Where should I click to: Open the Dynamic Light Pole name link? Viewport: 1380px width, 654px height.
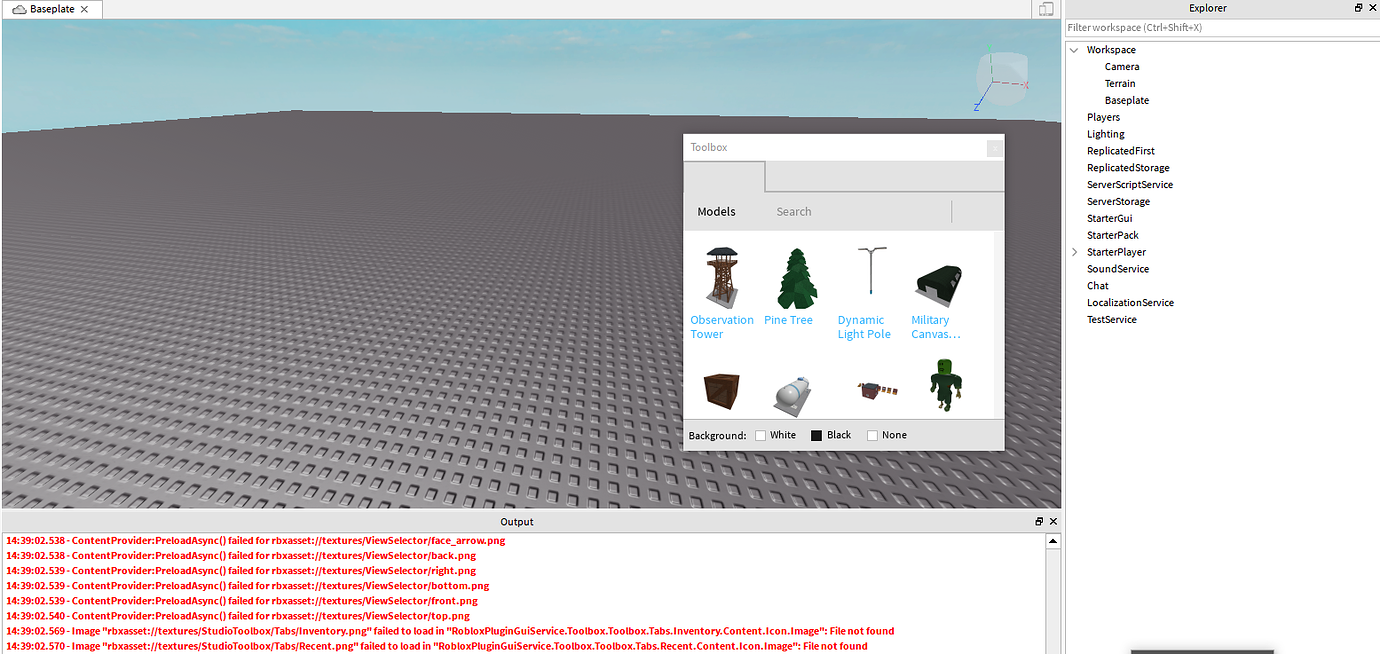[864, 327]
